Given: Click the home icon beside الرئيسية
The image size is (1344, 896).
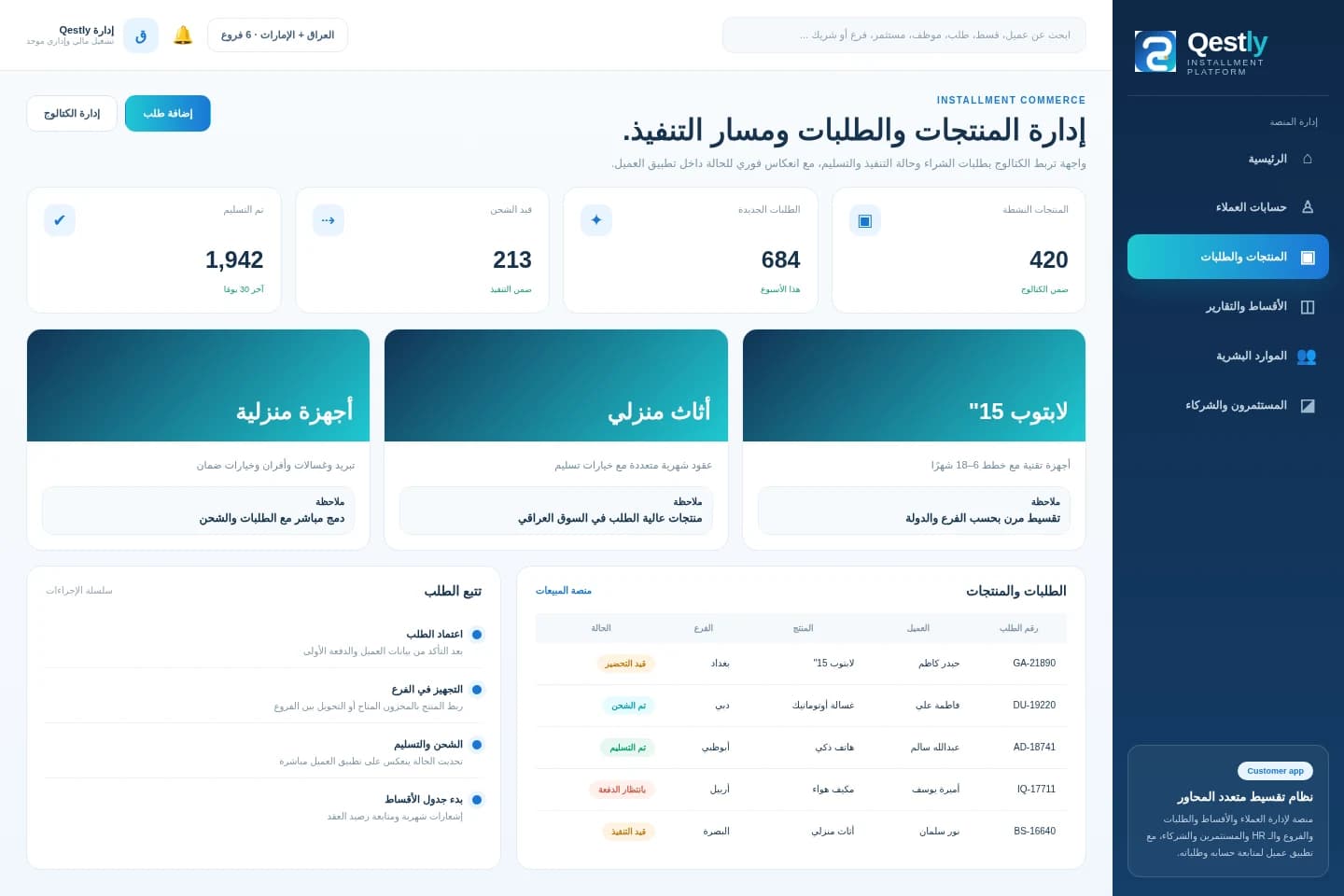Looking at the screenshot, I should pos(1307,159).
